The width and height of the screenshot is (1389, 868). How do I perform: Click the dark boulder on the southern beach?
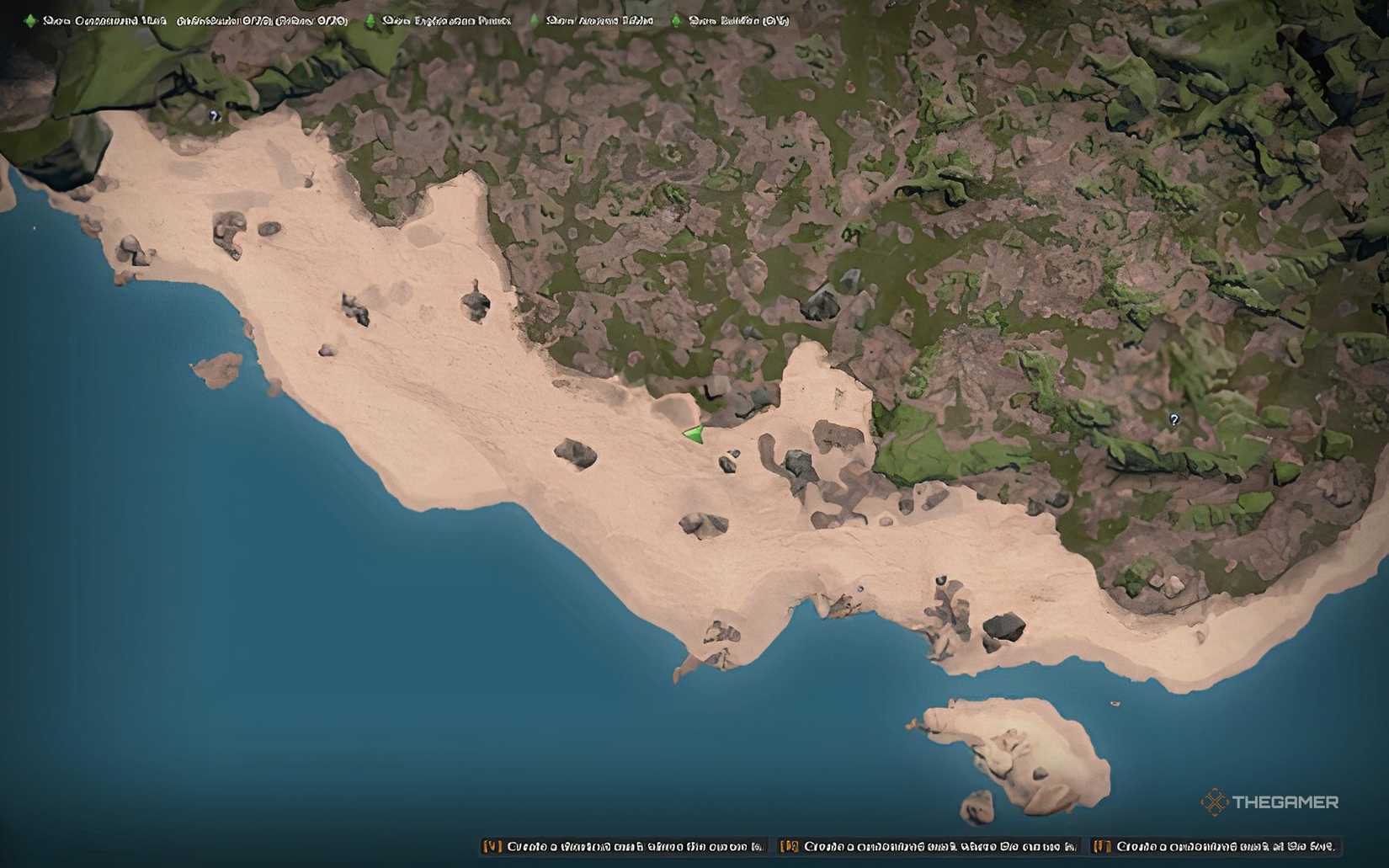pos(1003,626)
